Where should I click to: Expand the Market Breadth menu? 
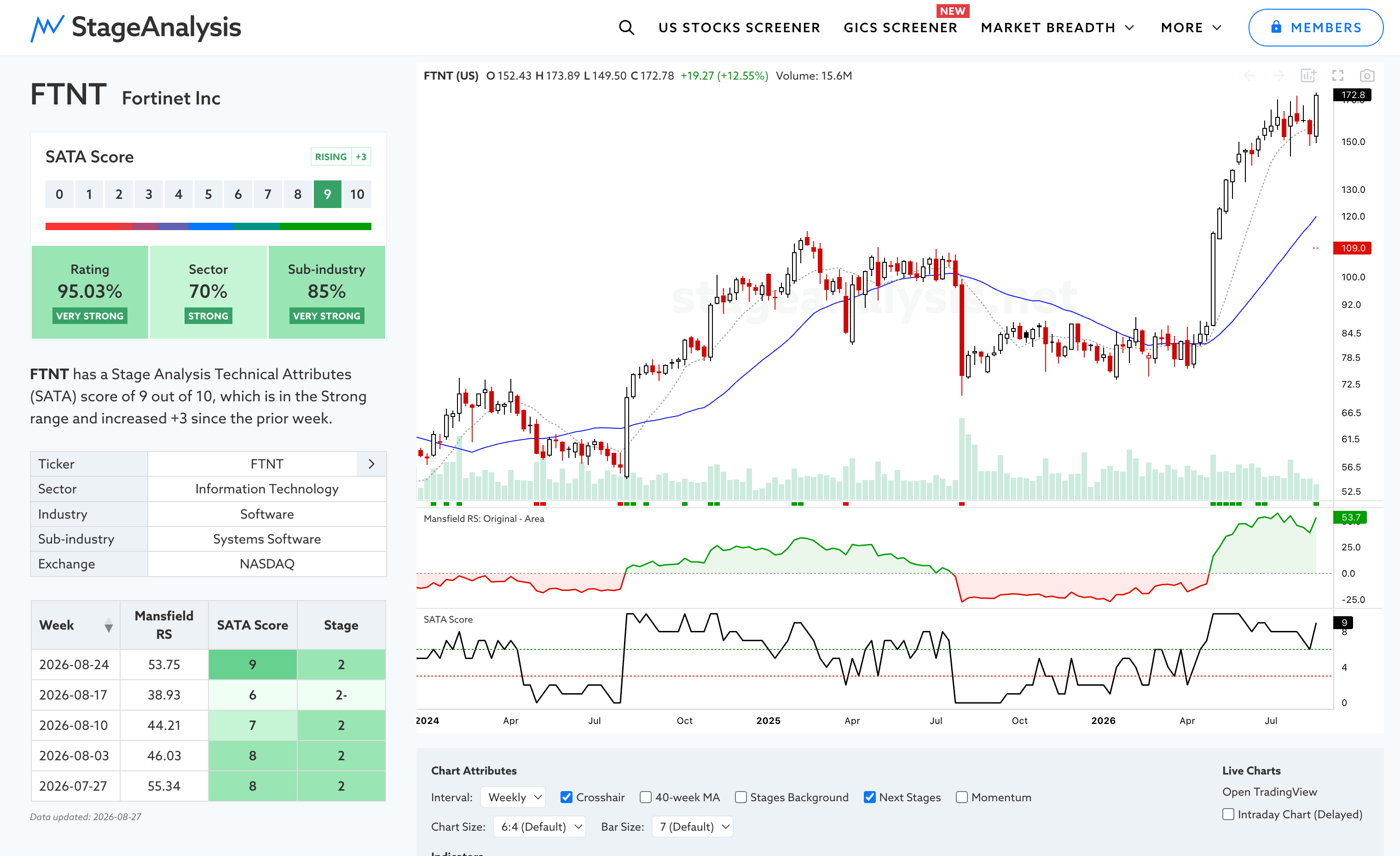(1058, 27)
